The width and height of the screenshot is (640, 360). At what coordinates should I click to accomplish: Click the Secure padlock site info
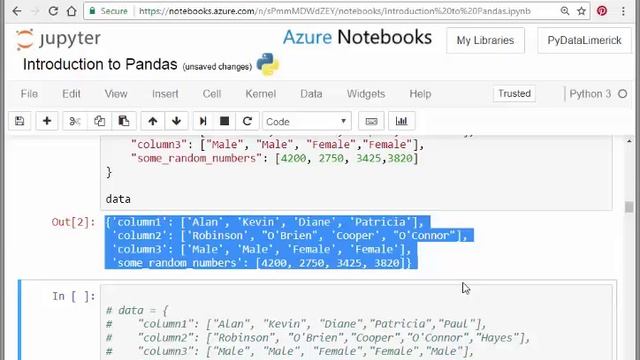[x=108, y=11]
